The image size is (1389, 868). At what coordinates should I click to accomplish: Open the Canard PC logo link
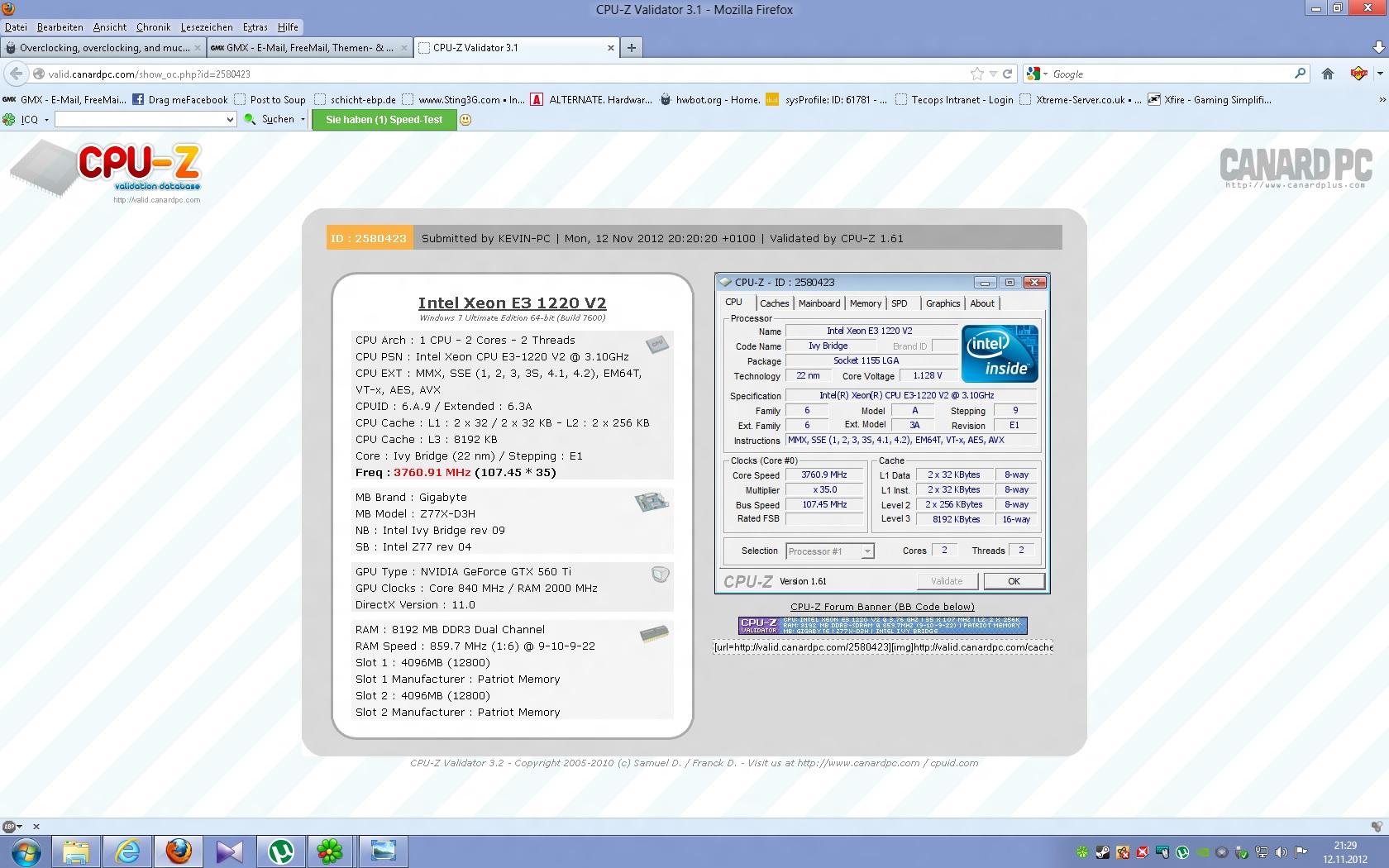pyautogui.click(x=1296, y=168)
